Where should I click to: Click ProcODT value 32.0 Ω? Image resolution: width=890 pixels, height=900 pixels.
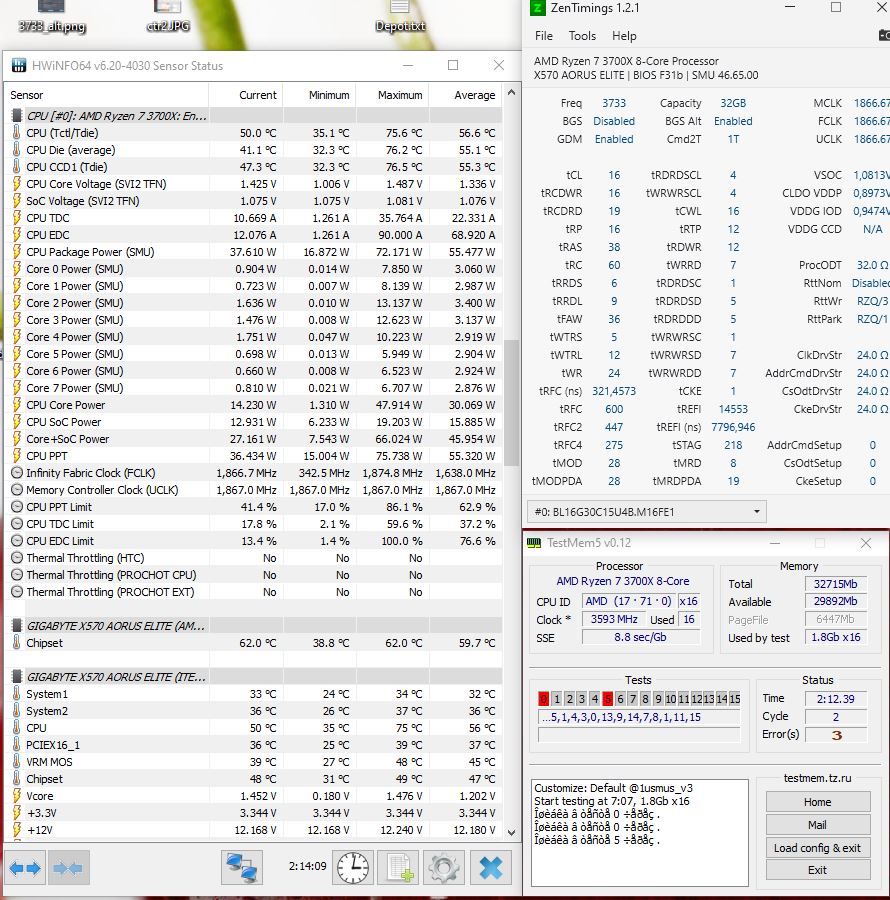(872, 265)
